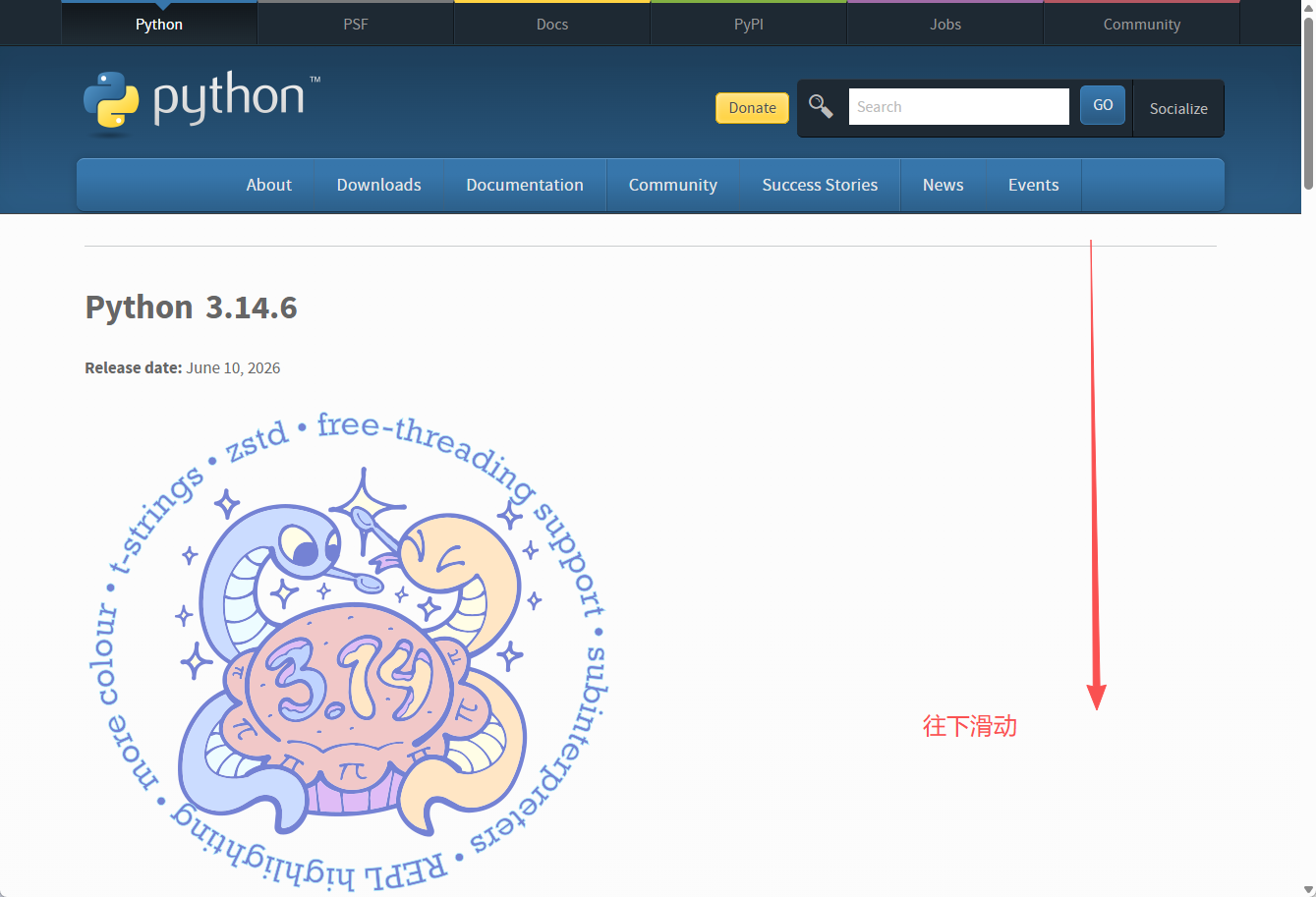Open the About navigation menu
1316x897 pixels.
coord(268,185)
